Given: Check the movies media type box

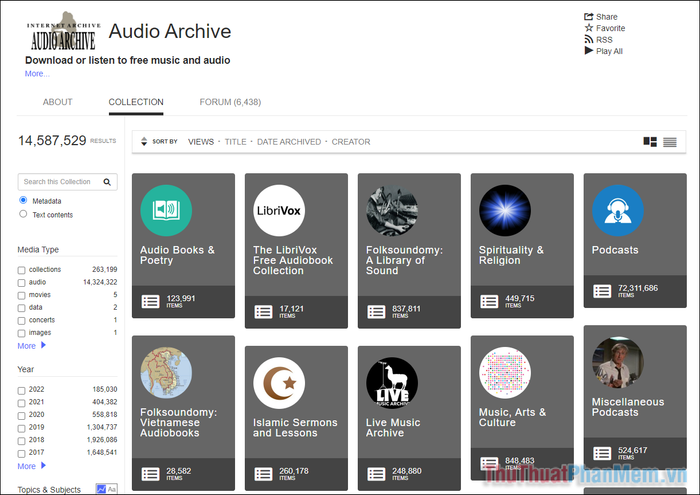Looking at the screenshot, I should click(x=21, y=295).
